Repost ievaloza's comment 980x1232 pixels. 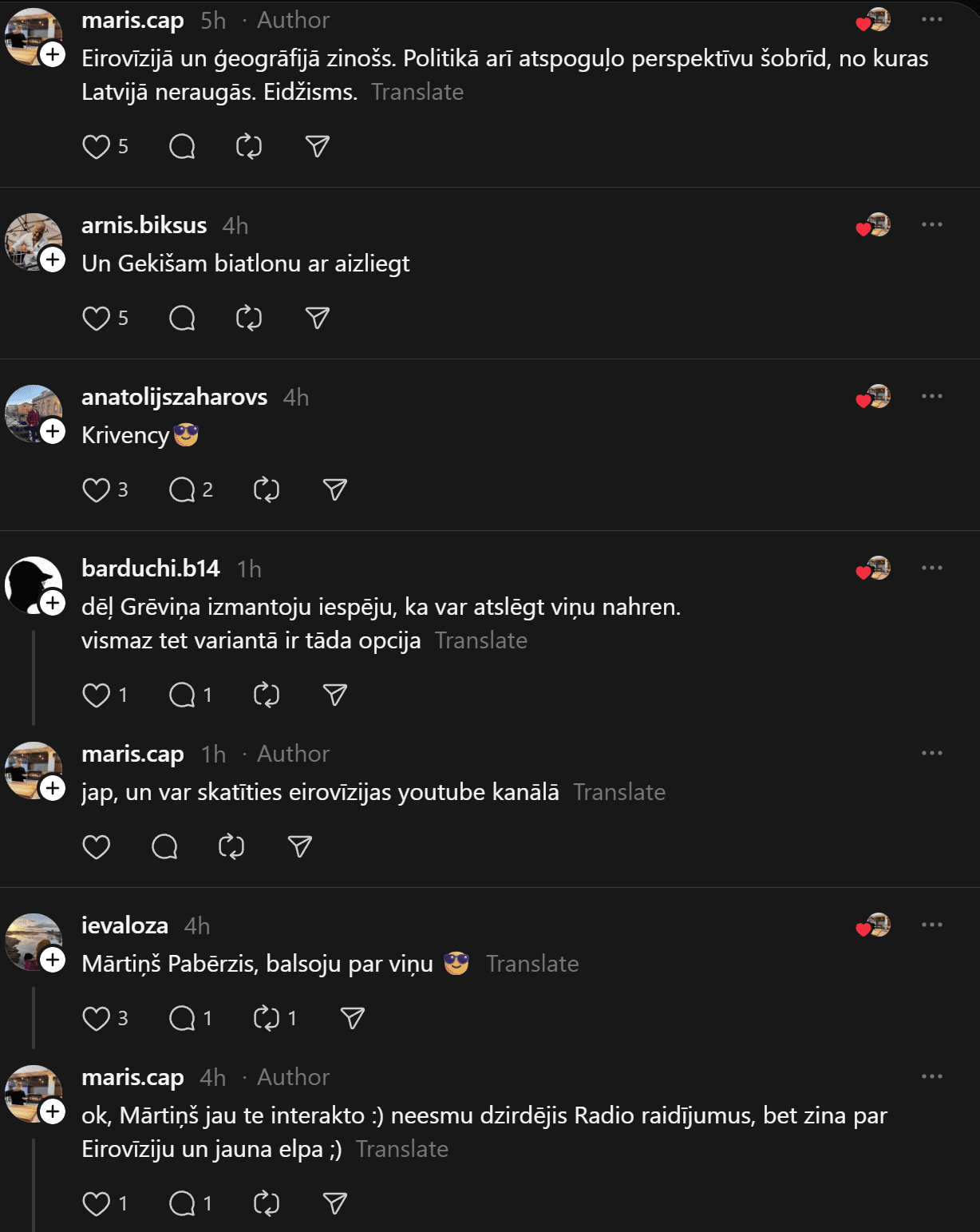[267, 1019]
